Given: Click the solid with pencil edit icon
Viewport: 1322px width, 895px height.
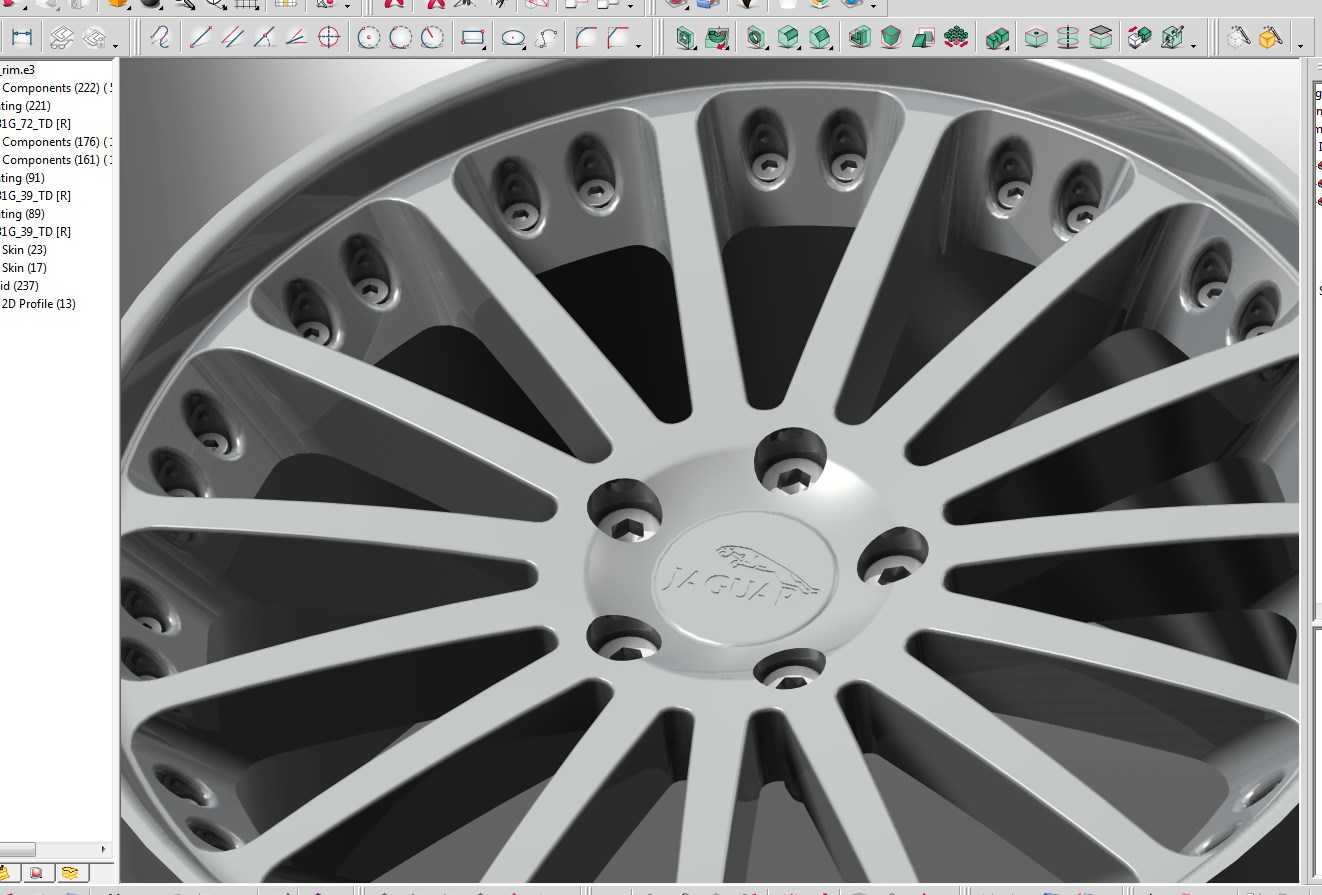Looking at the screenshot, I should pos(1172,39).
